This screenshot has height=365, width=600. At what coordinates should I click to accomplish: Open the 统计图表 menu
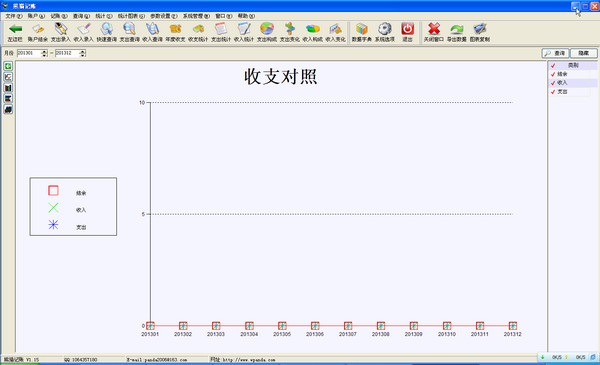pyautogui.click(x=131, y=16)
